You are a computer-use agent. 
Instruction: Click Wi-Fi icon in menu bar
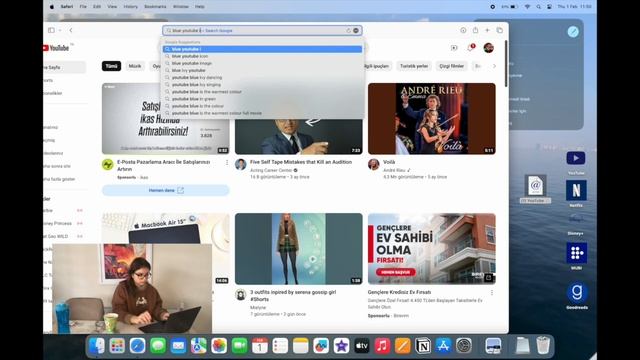[527, 7]
